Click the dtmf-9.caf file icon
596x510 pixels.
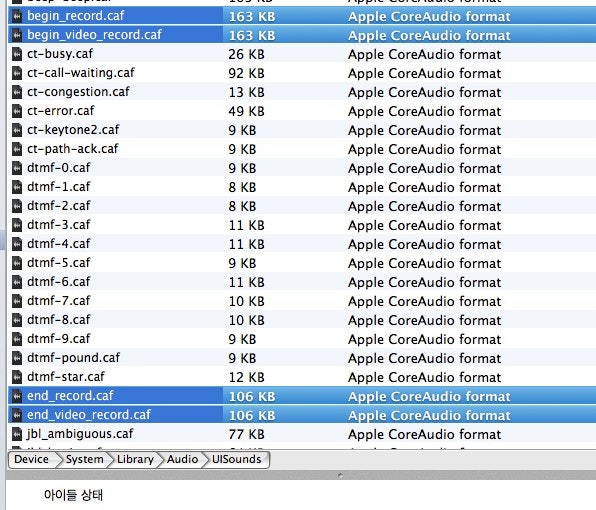(17, 339)
